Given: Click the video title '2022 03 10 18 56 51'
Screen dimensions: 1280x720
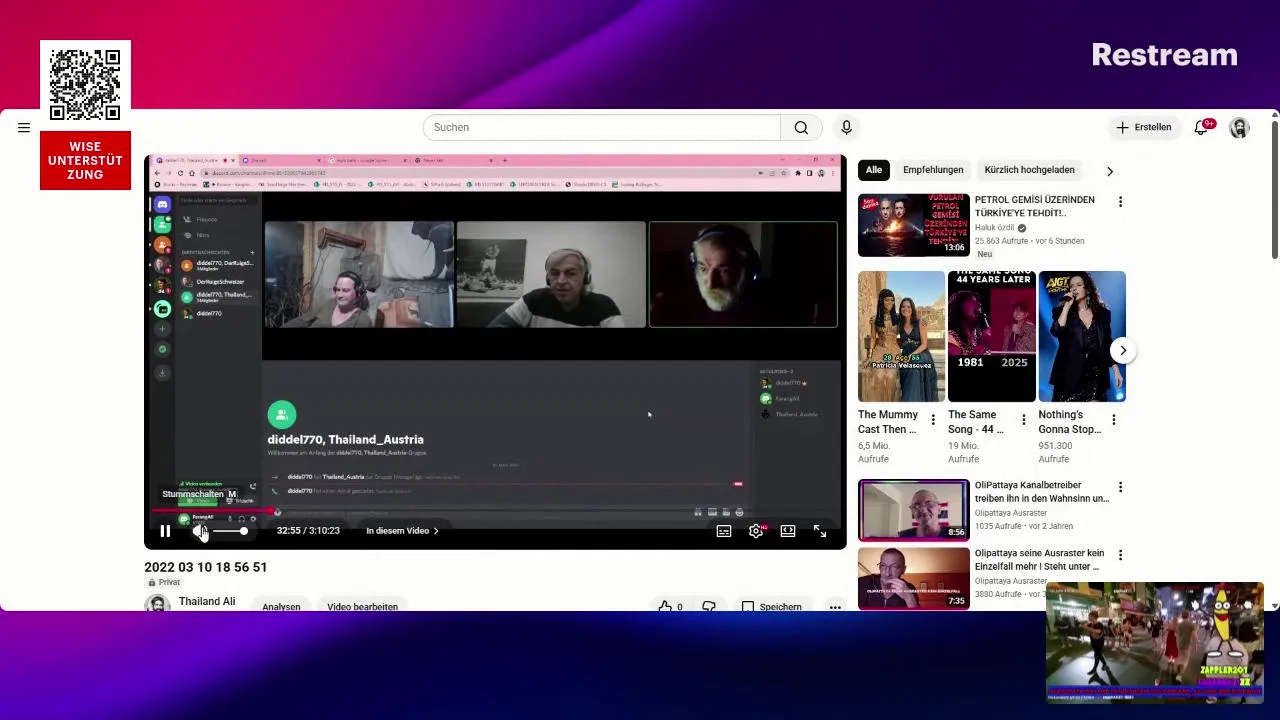Looking at the screenshot, I should [x=205, y=567].
